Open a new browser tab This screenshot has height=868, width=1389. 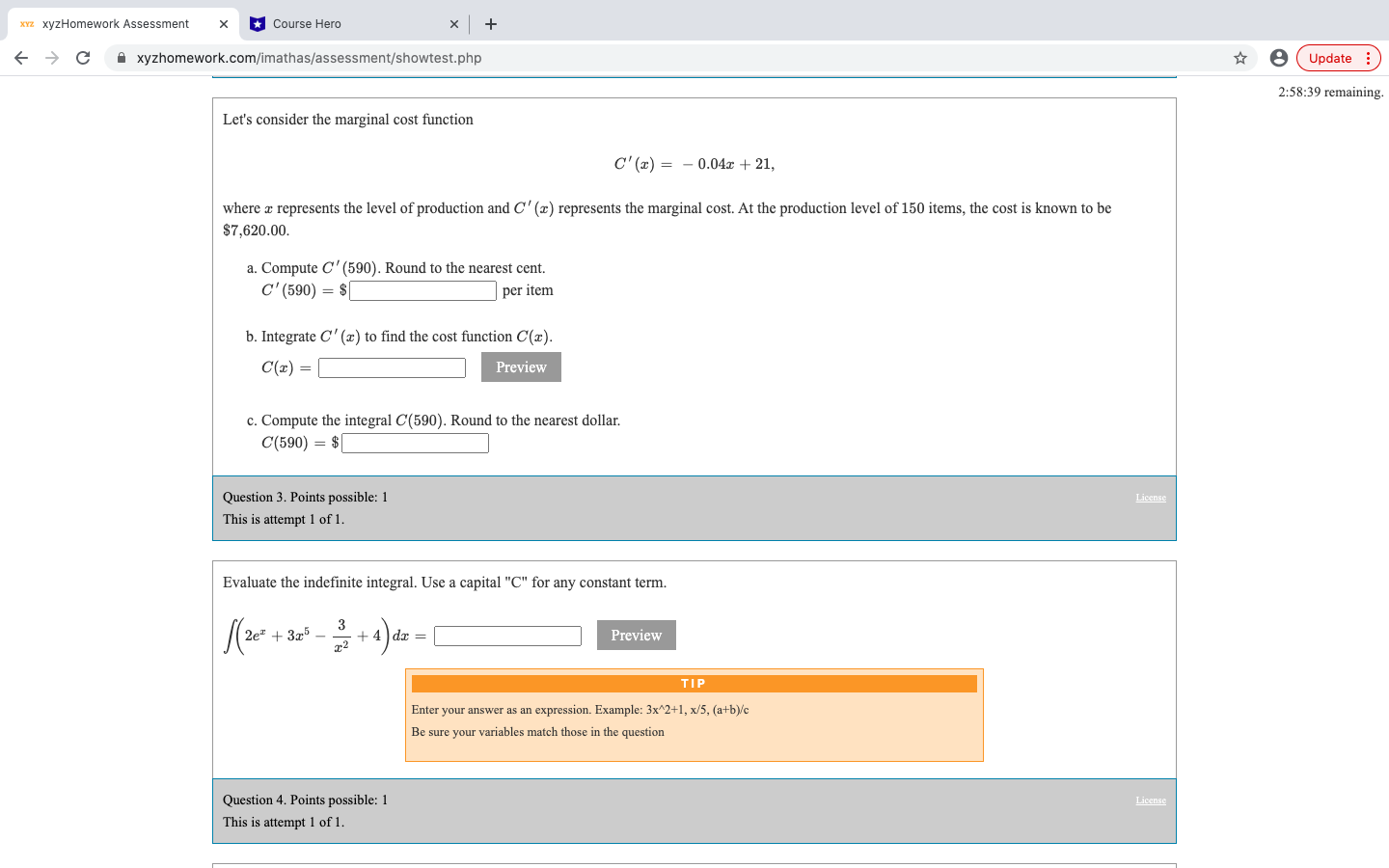[491, 23]
